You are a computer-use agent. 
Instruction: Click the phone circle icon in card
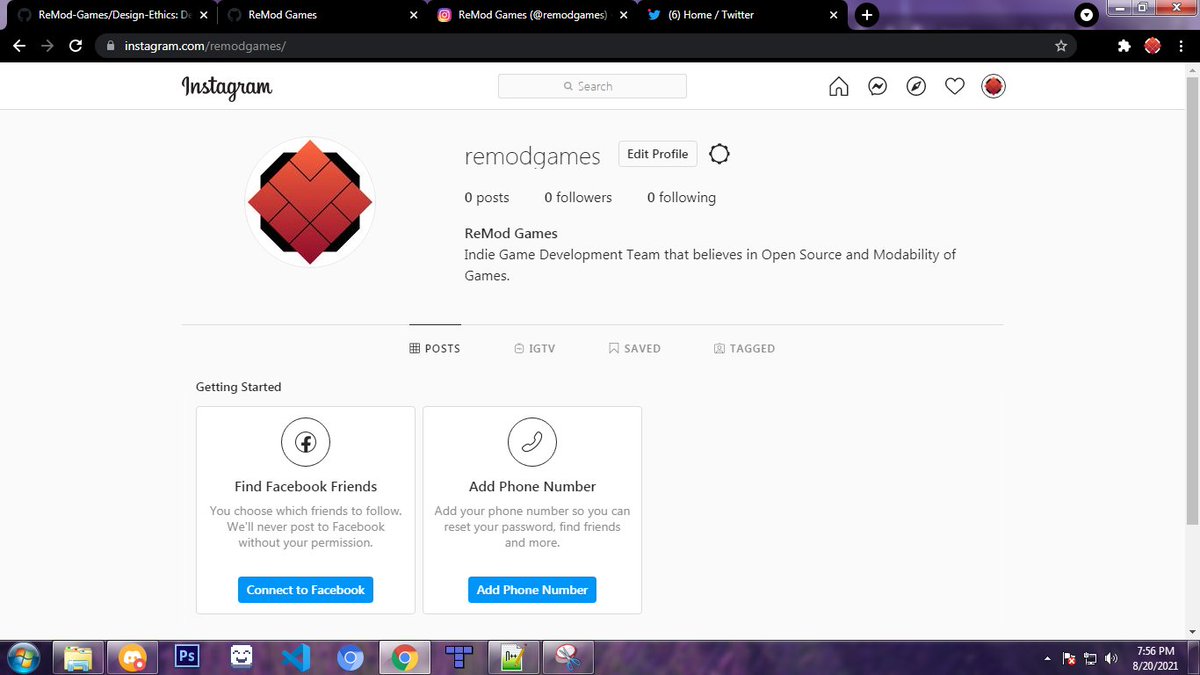(x=532, y=442)
